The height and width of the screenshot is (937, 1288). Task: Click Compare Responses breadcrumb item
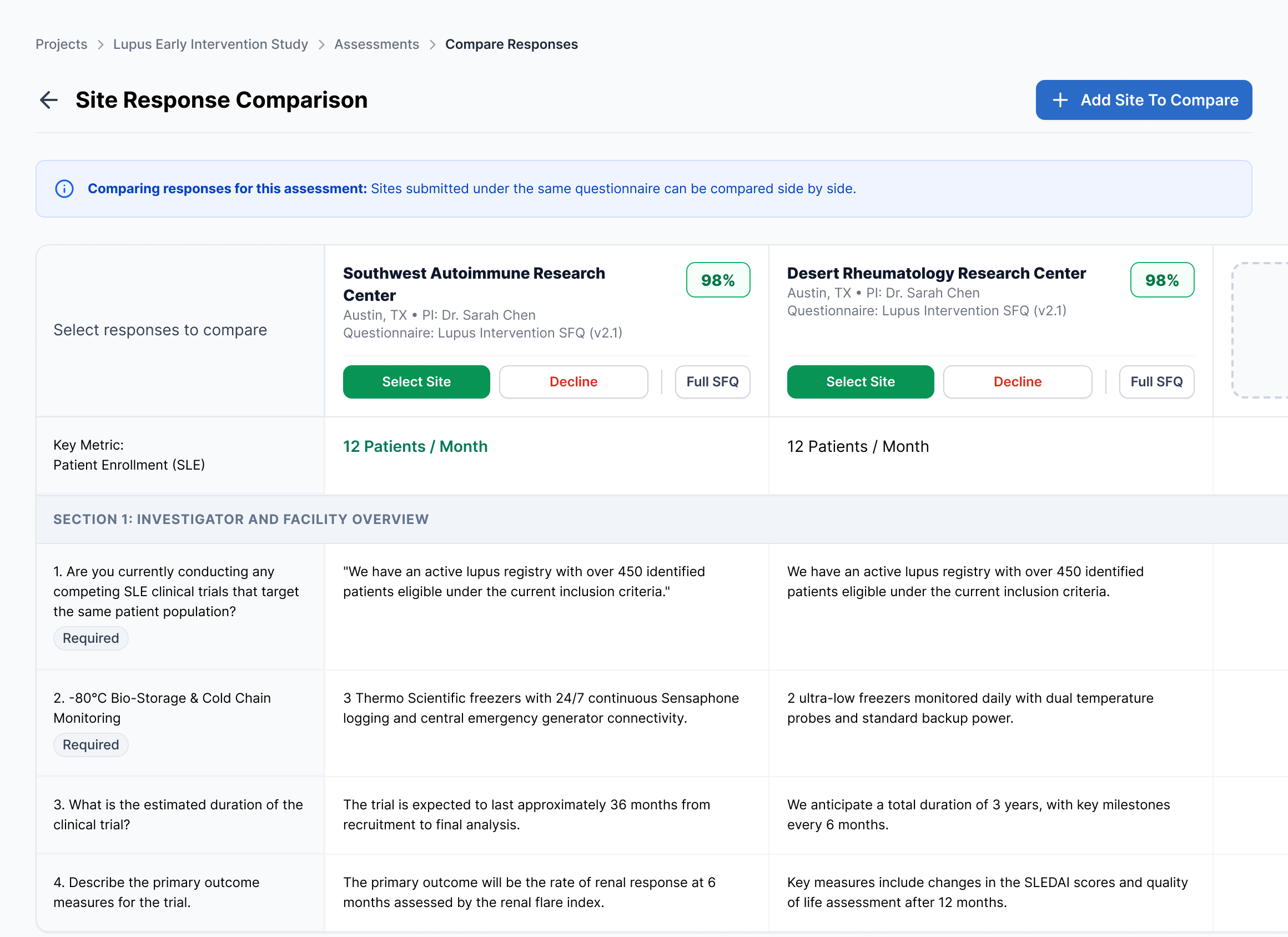pos(511,44)
